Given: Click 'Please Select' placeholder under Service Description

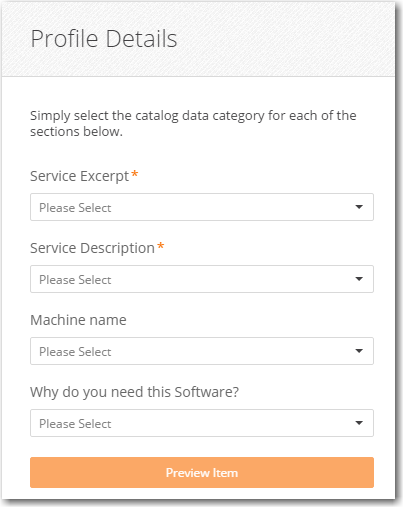Looking at the screenshot, I should 75,280.
